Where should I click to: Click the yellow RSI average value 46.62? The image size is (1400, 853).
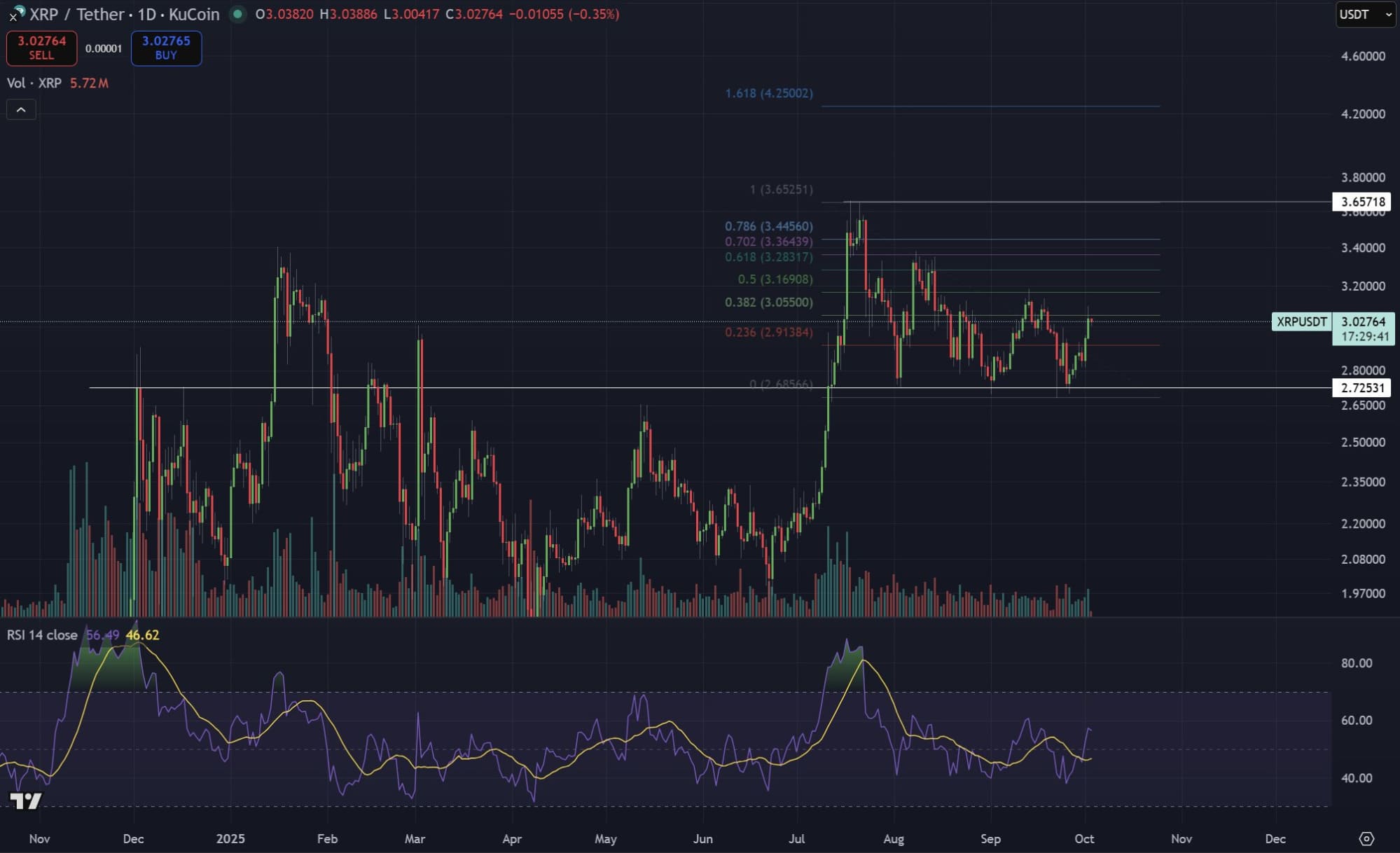coord(142,635)
